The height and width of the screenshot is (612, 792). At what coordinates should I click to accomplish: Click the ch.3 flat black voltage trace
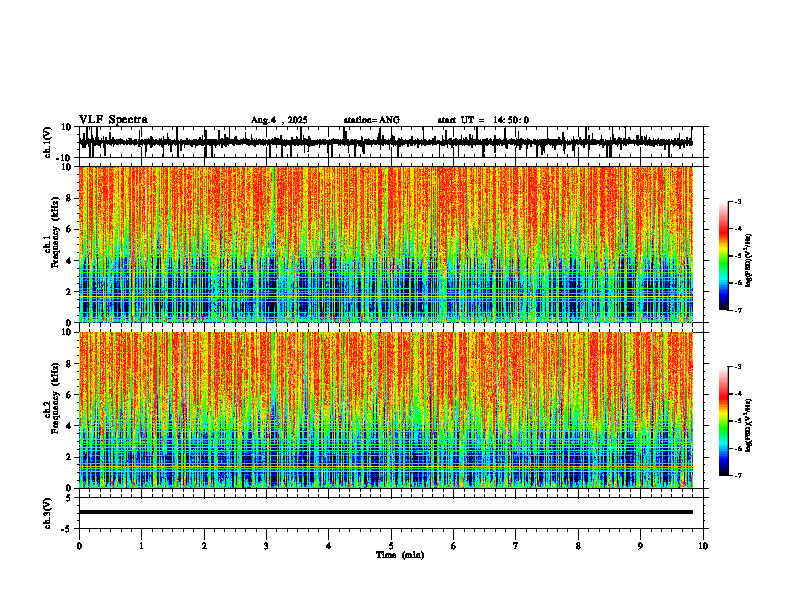pos(386,512)
